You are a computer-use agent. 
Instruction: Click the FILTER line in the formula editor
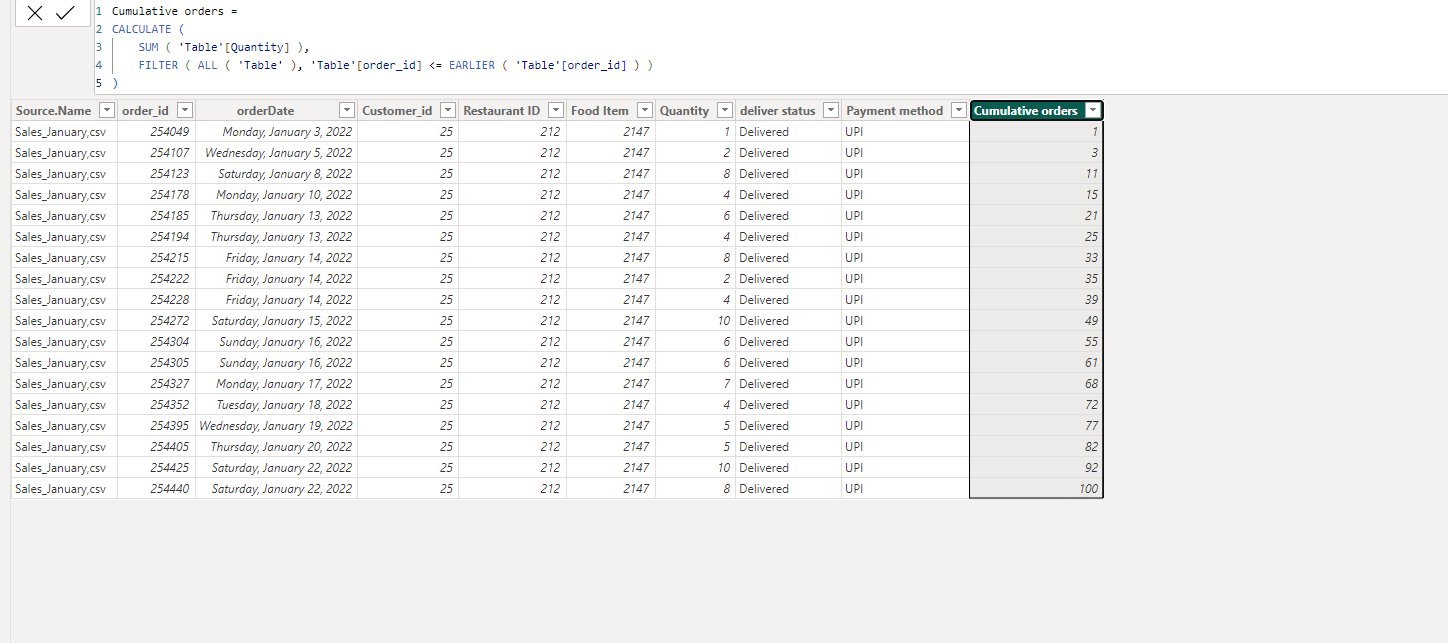click(395, 65)
